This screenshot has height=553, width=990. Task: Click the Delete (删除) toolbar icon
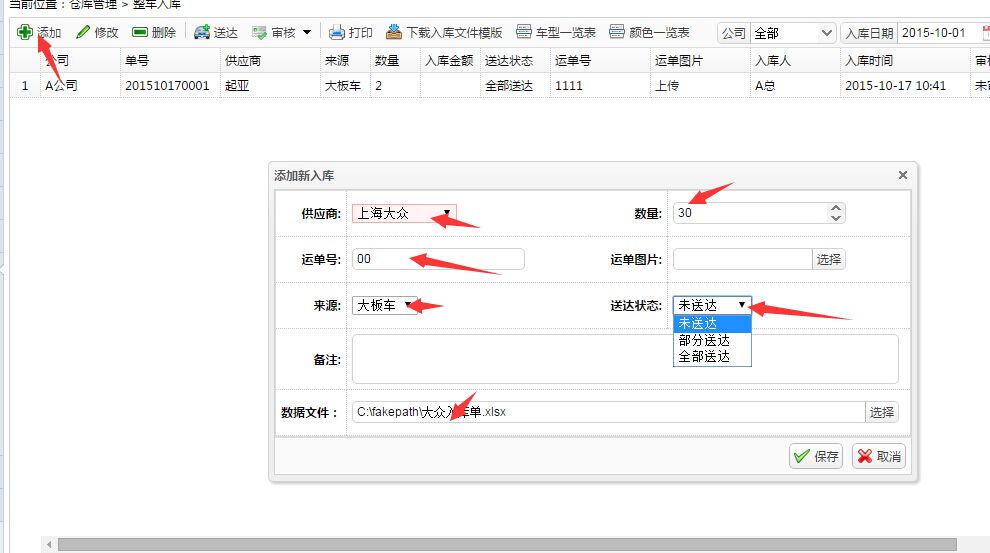140,33
